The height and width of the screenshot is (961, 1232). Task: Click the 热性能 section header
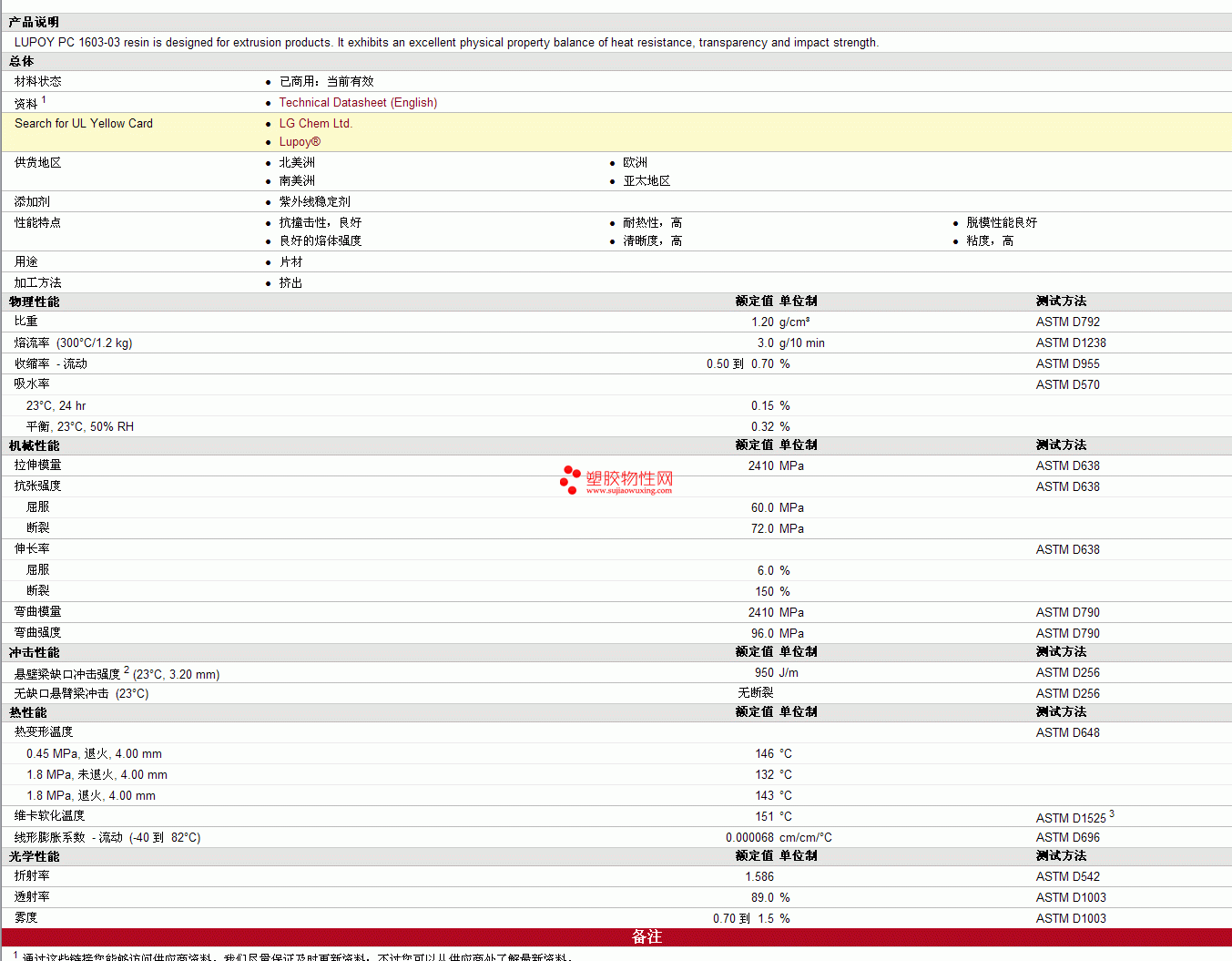[27, 712]
